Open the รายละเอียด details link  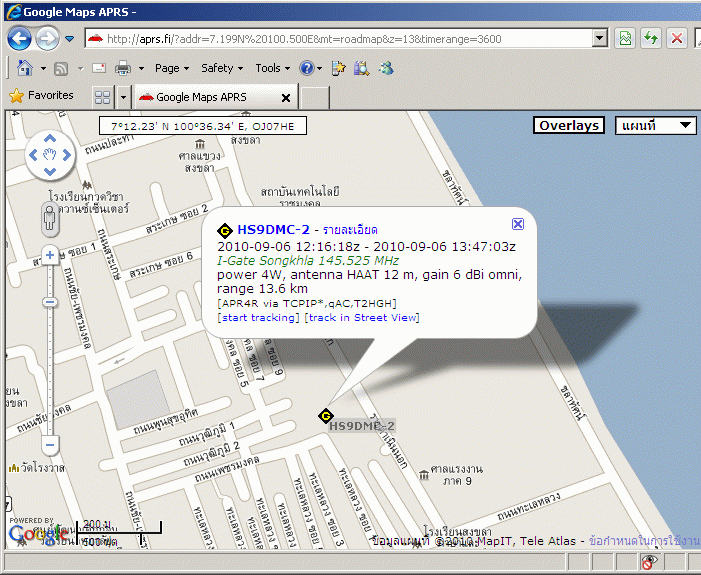[350, 230]
